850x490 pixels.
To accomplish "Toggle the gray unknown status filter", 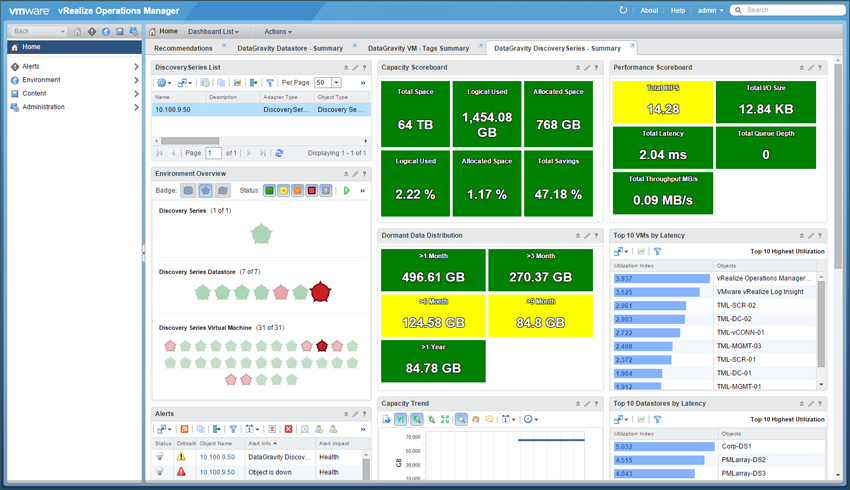I will point(326,190).
